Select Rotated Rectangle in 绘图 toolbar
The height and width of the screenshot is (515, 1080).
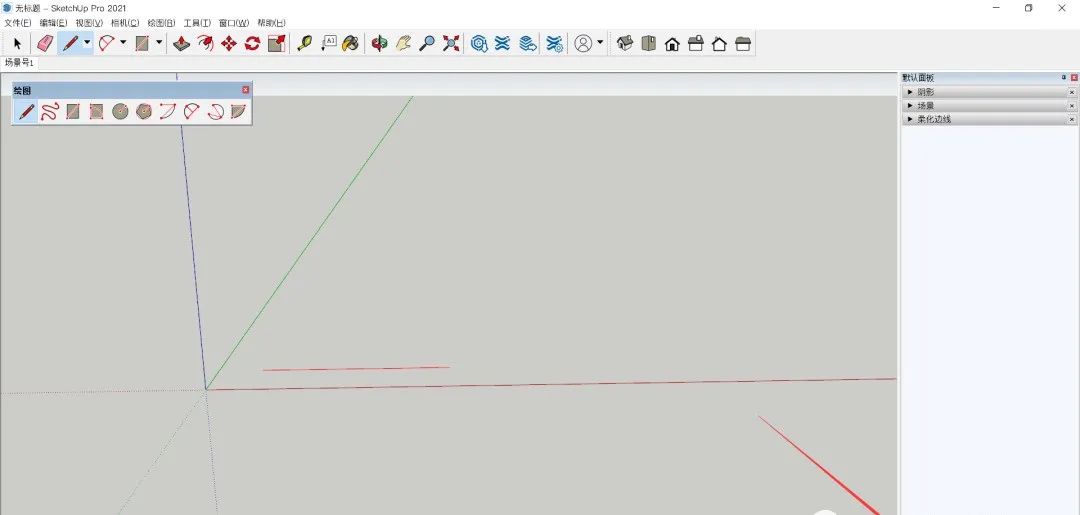(x=96, y=111)
